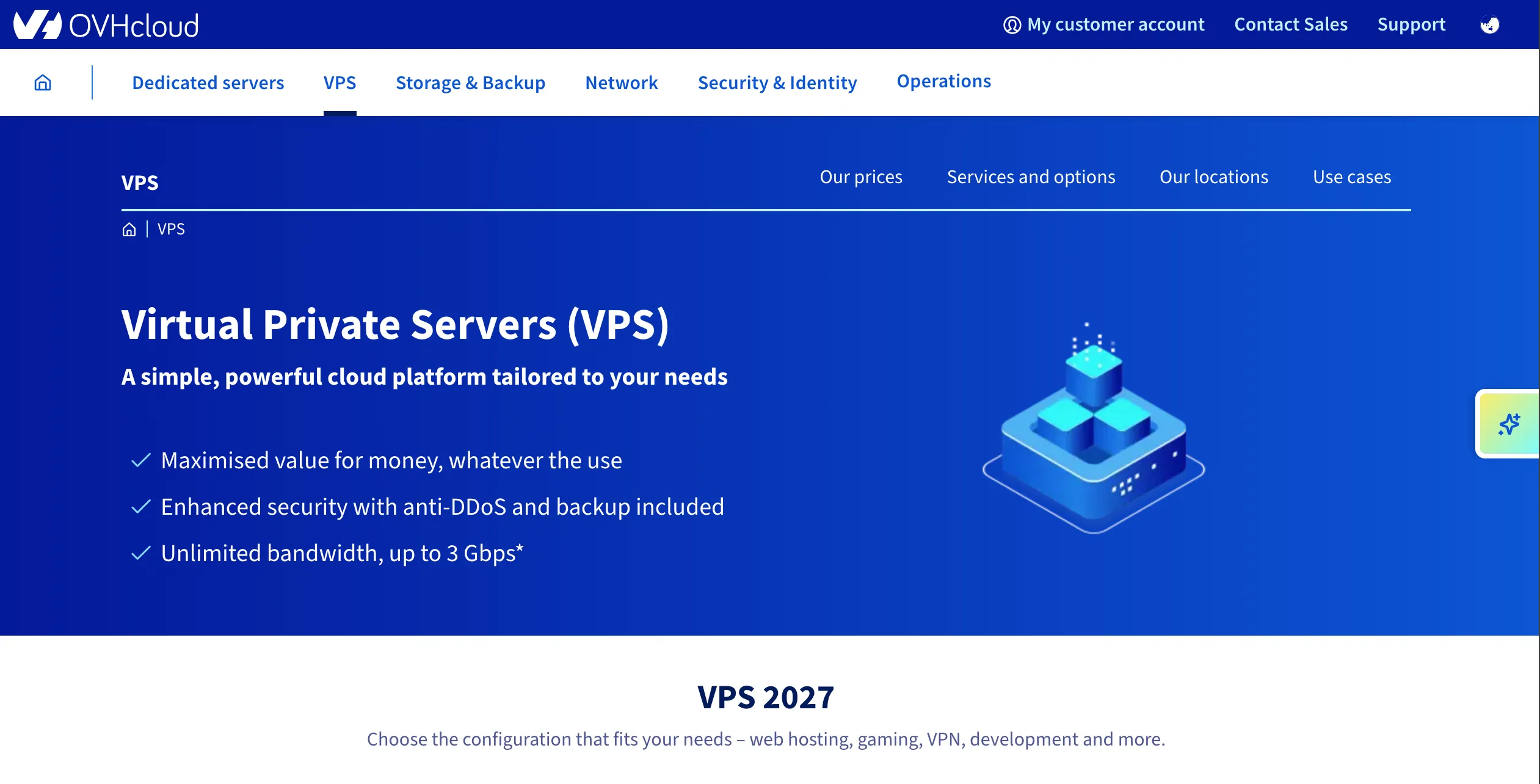Image resolution: width=1540 pixels, height=784 pixels.
Task: Click the isometric VPS server illustration
Action: coord(1094,428)
